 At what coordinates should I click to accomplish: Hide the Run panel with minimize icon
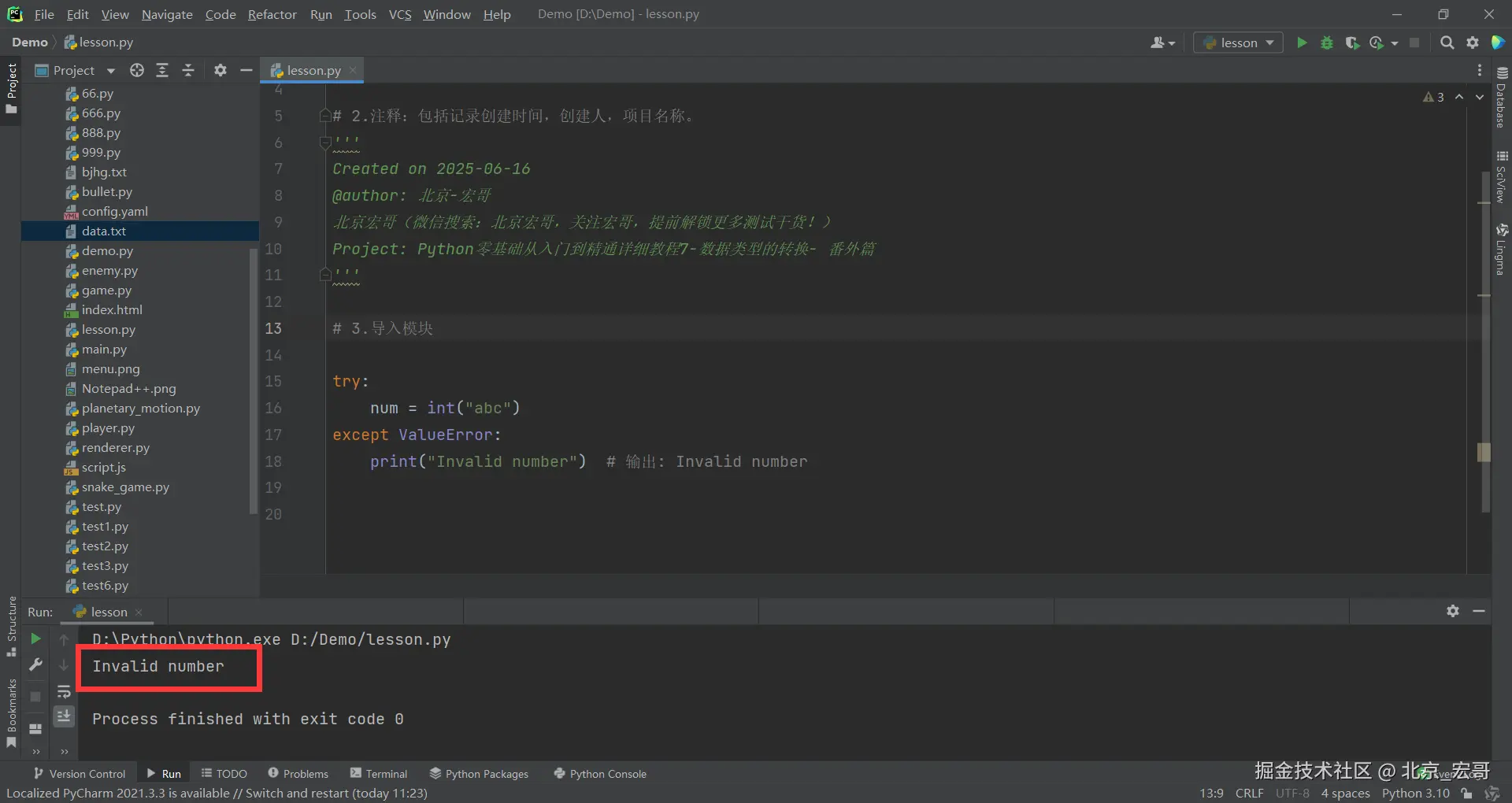1479,611
